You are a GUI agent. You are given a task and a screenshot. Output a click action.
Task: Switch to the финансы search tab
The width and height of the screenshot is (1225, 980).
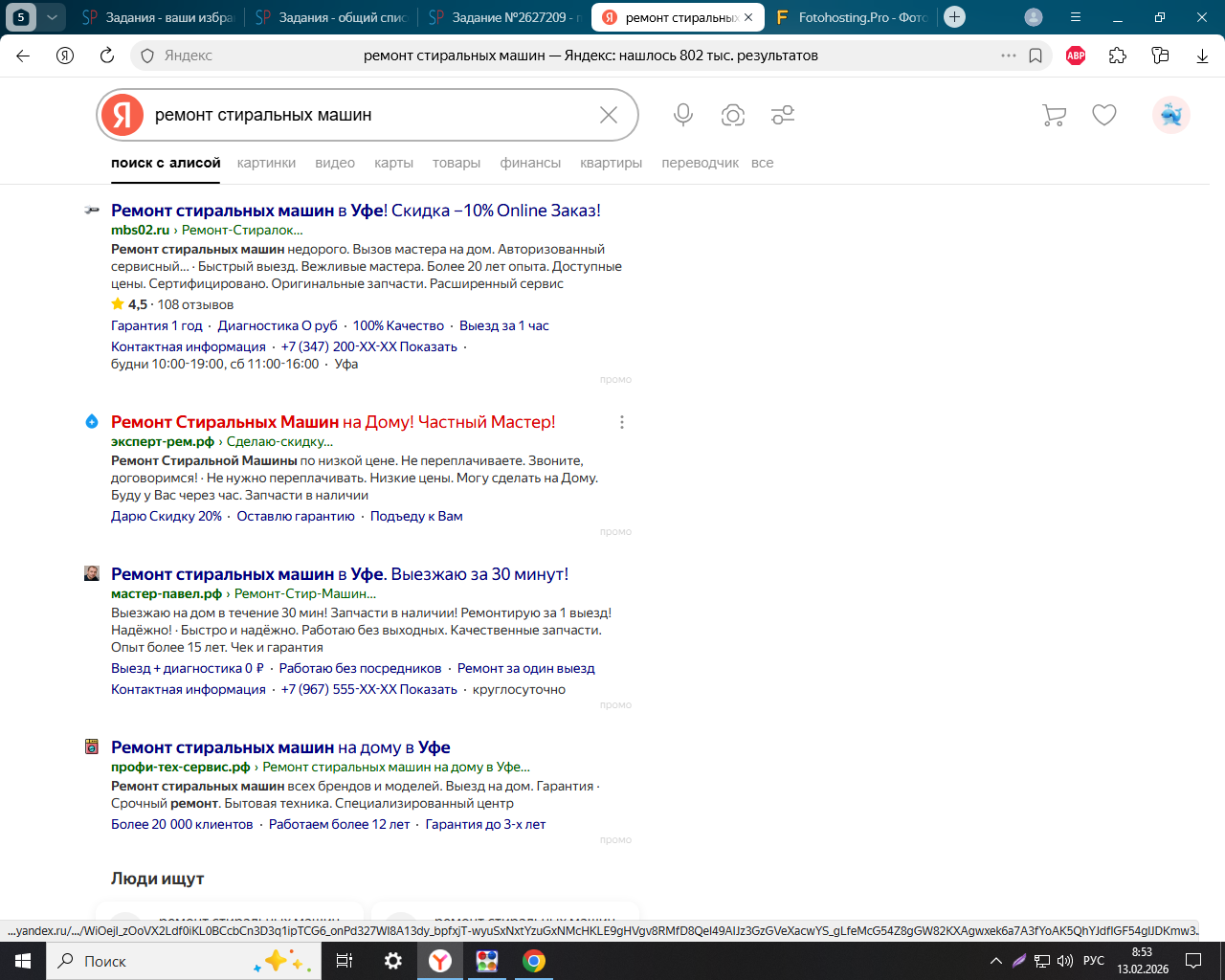point(530,163)
